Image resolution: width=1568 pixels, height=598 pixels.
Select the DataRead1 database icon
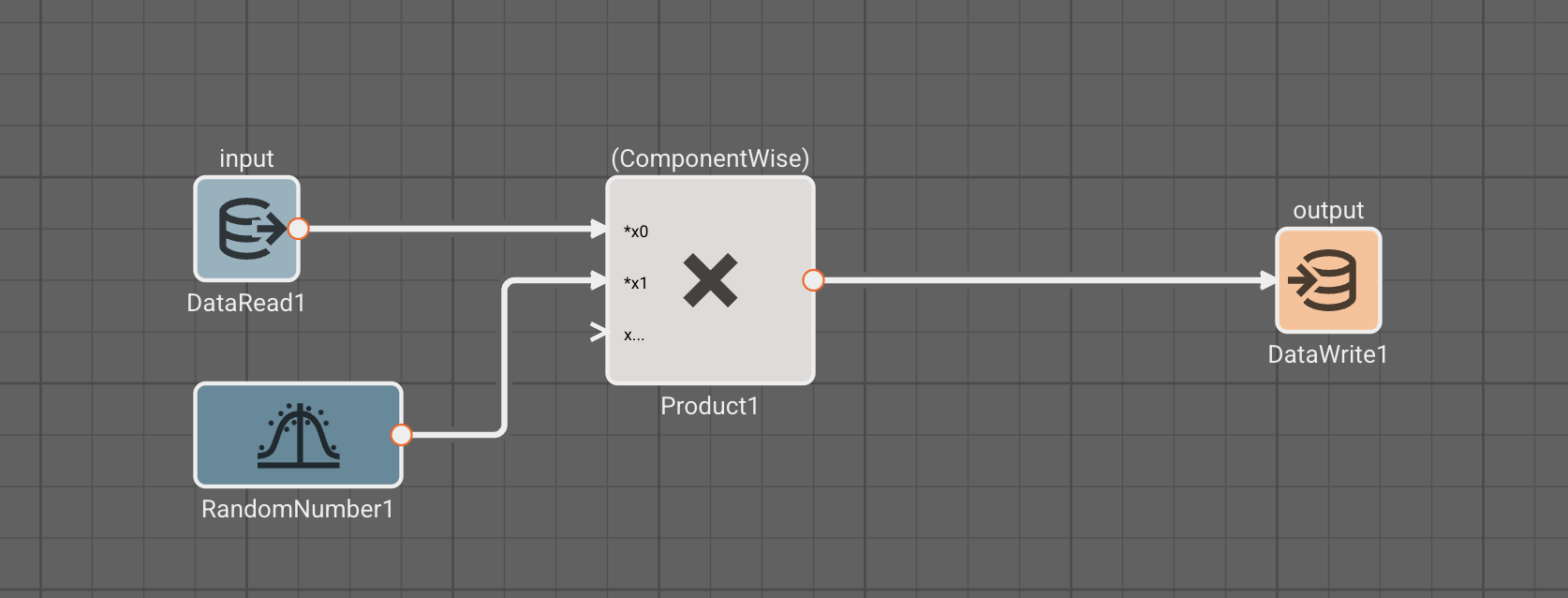[245, 229]
